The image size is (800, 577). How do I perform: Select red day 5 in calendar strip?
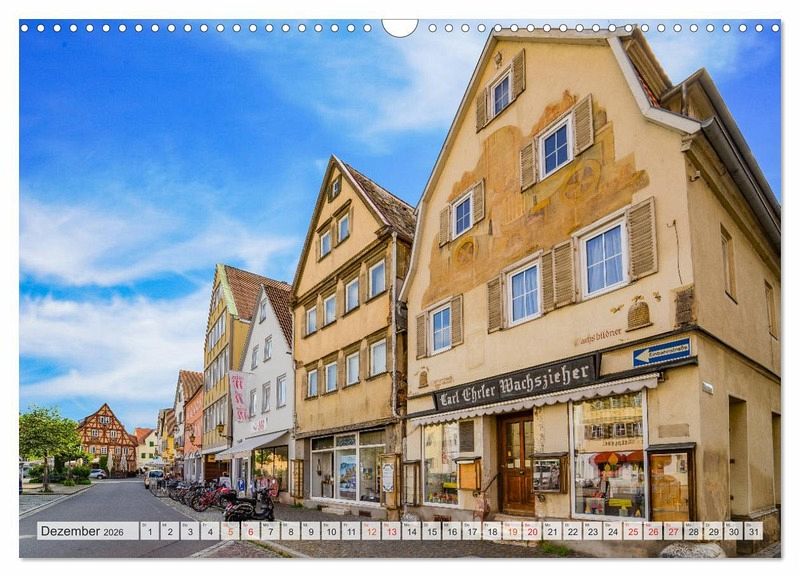(230, 531)
